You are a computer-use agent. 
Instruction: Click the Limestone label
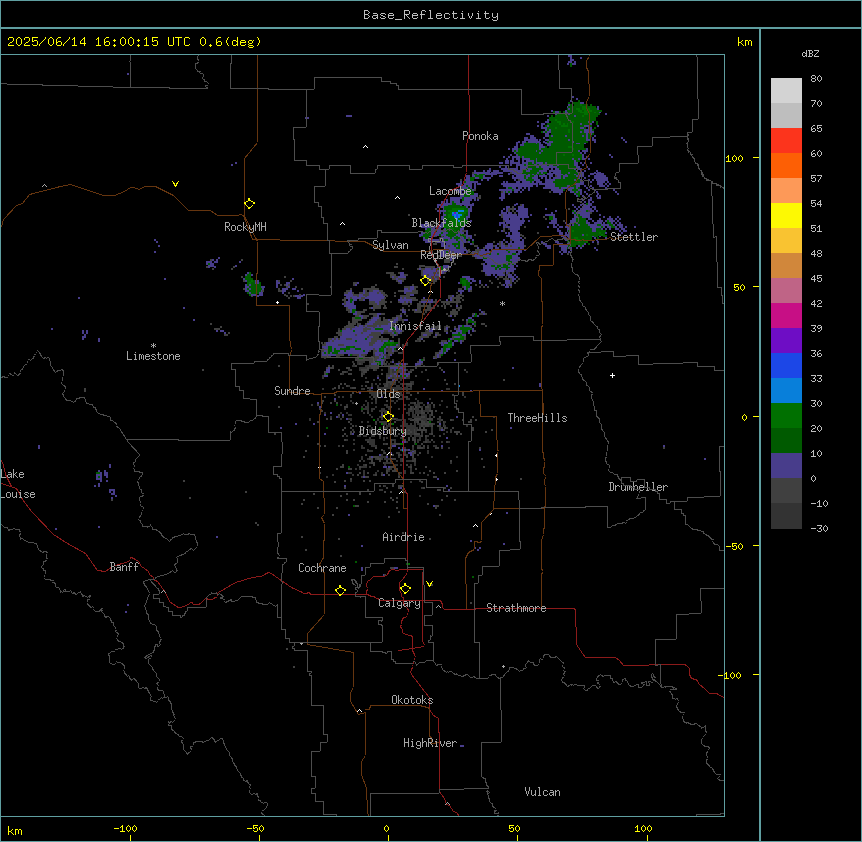click(153, 356)
